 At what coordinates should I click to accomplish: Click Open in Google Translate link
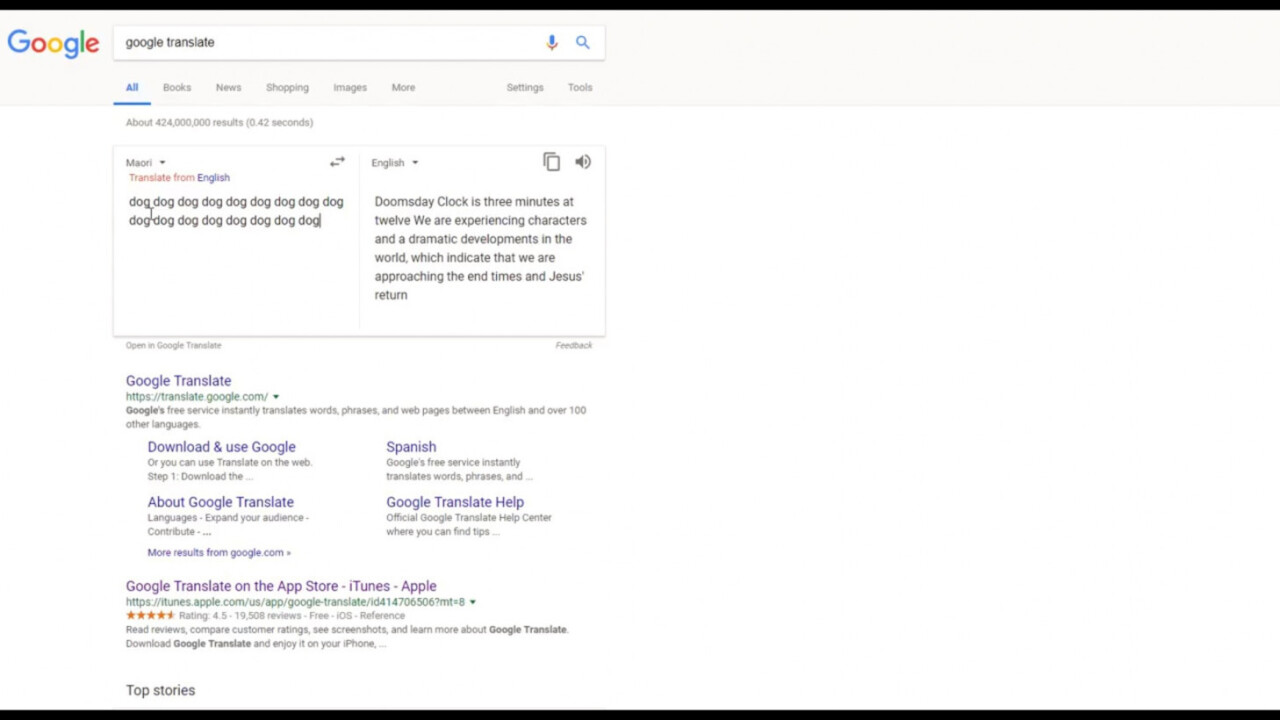click(173, 345)
